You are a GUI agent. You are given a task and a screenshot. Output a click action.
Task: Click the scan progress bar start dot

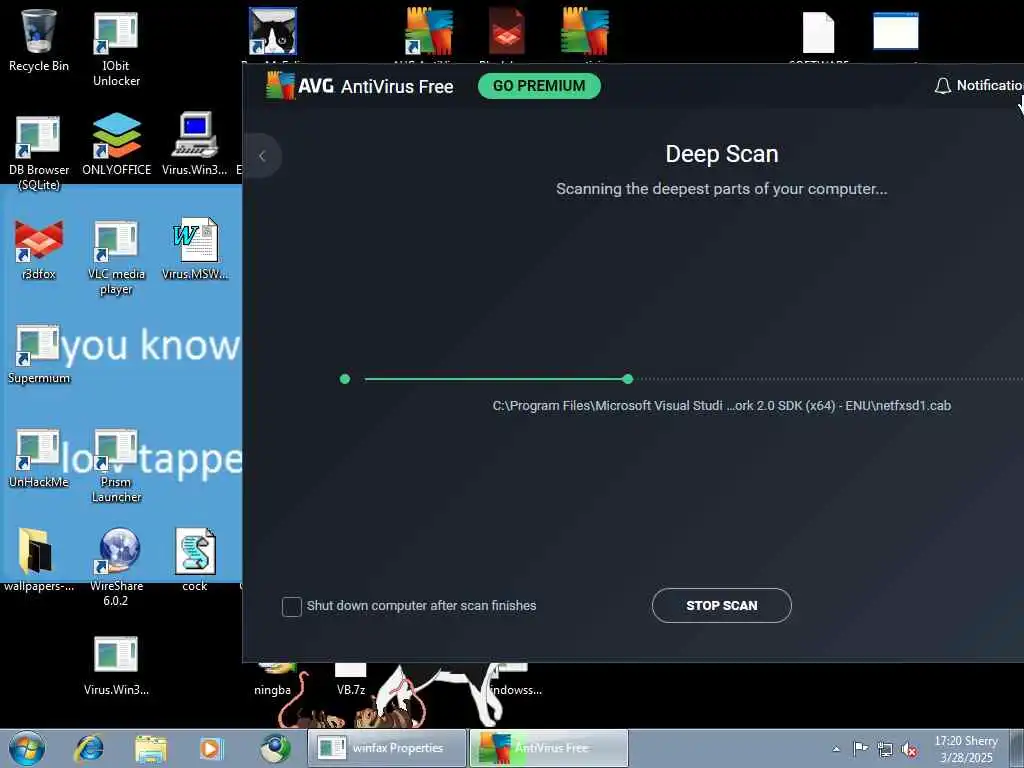point(345,379)
